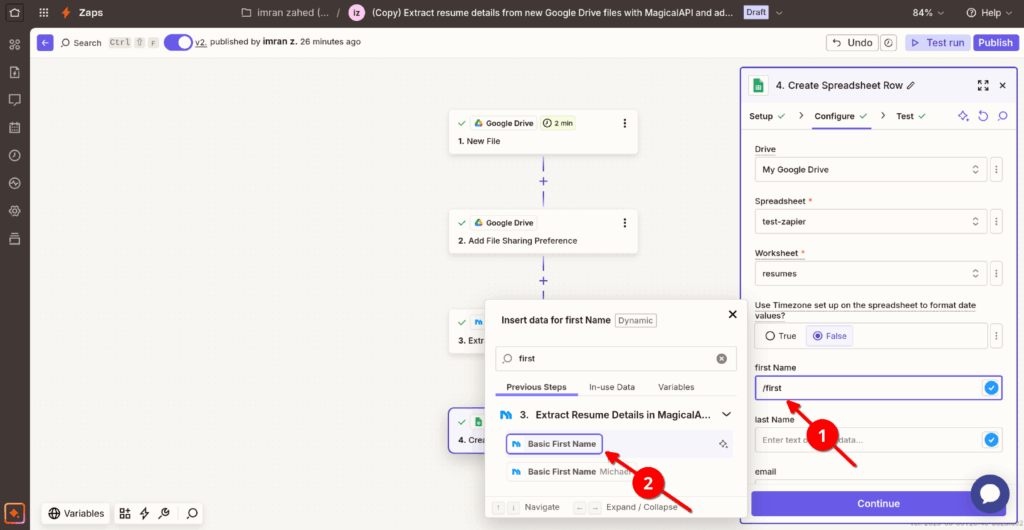The width and height of the screenshot is (1024, 530).
Task: Select the False radio option
Action: click(x=829, y=336)
